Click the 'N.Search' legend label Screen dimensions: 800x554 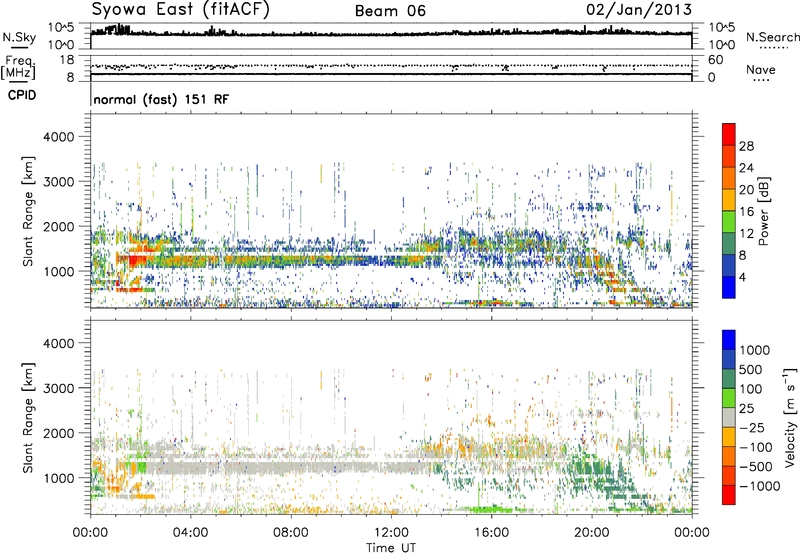(772, 37)
